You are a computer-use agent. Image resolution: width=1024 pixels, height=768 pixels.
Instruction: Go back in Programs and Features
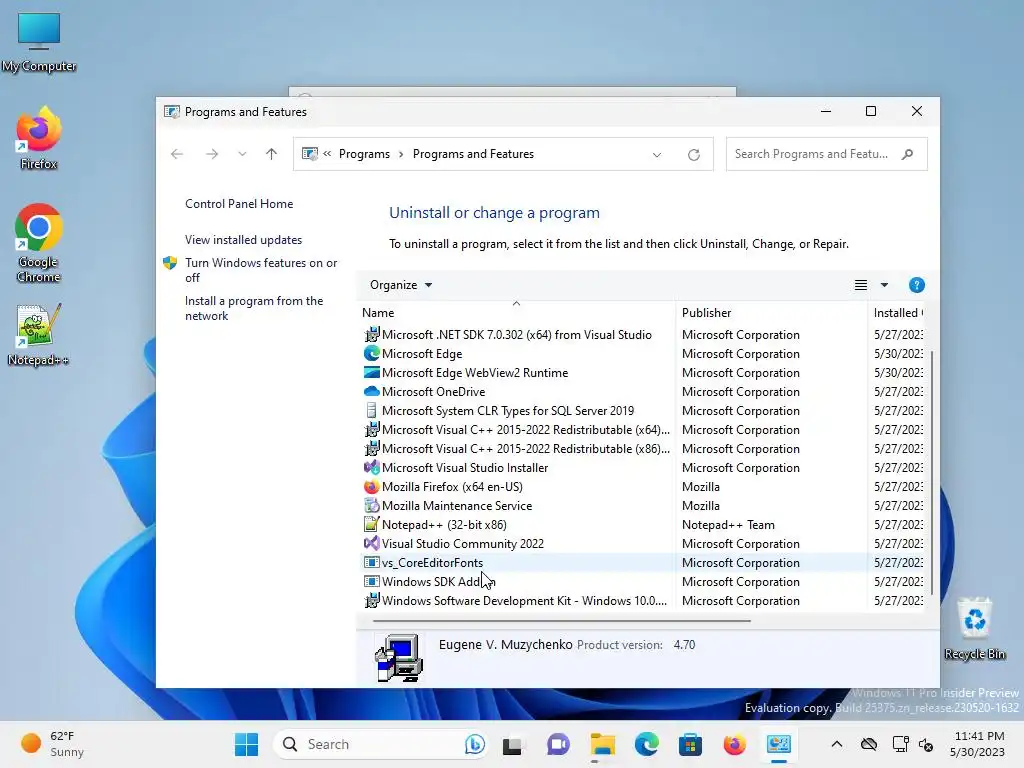click(x=177, y=154)
